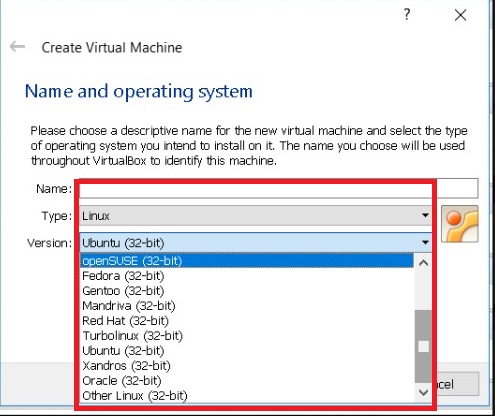Screen dimensions: 495x416
Task: Select Other Linux (32-bit) entry
Action: pos(247,396)
